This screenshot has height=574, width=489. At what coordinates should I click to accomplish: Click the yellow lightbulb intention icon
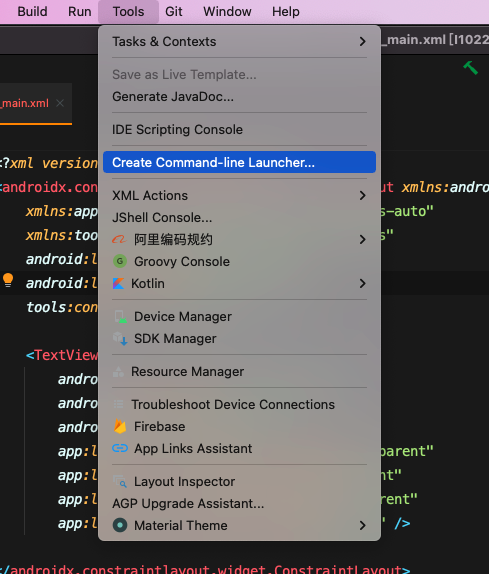(8, 280)
